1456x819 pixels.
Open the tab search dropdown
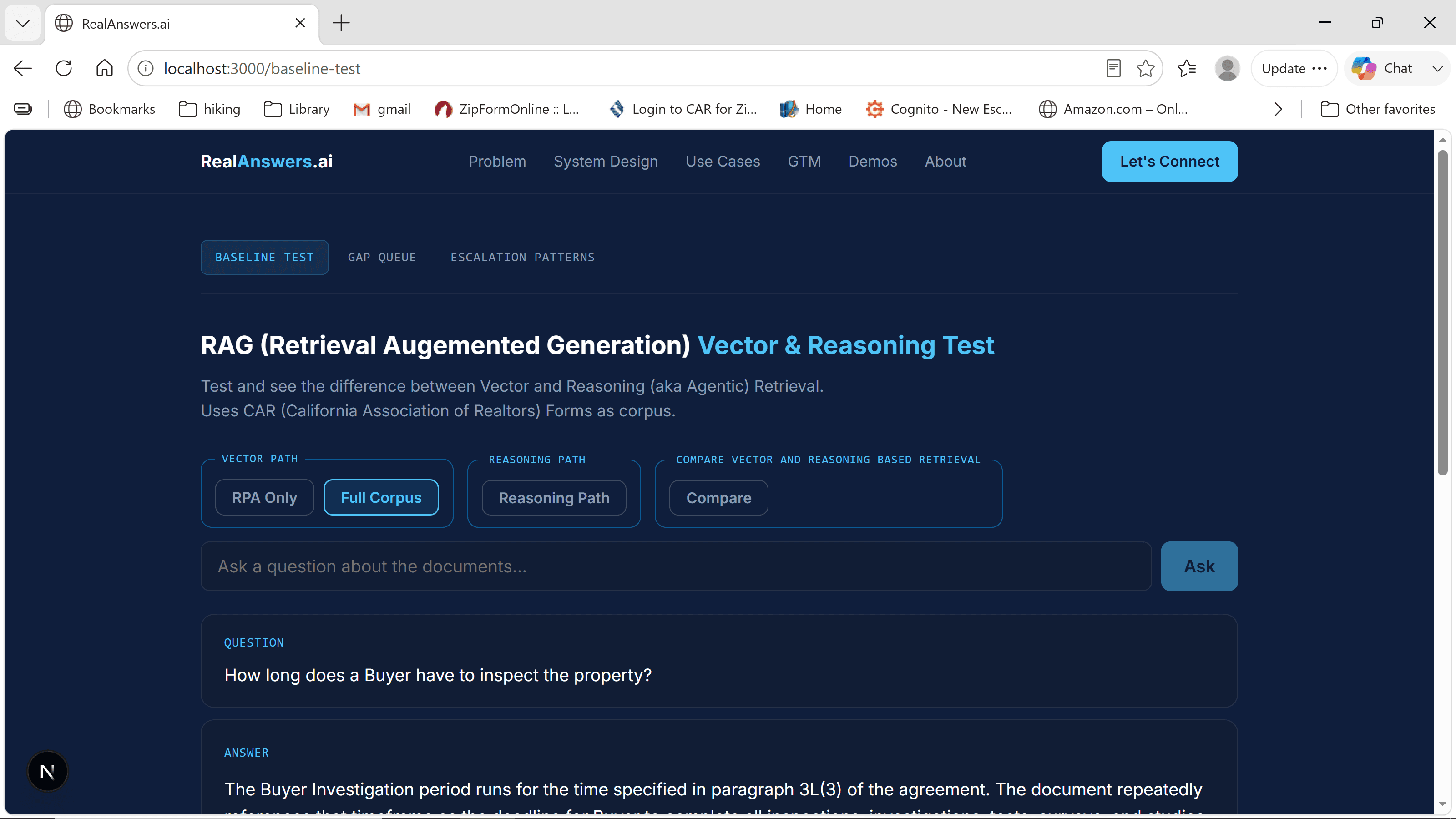23,23
